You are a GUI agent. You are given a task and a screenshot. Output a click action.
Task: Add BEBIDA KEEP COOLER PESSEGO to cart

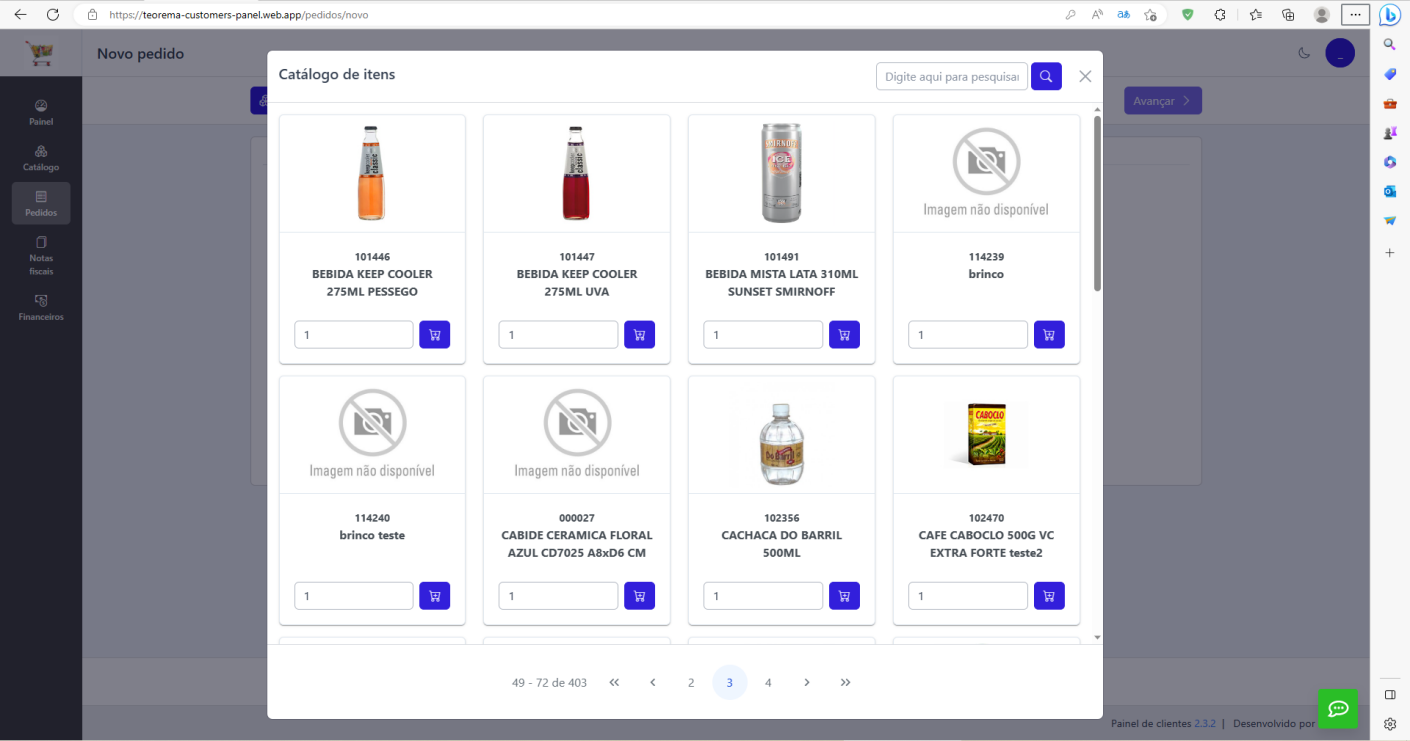tap(434, 335)
